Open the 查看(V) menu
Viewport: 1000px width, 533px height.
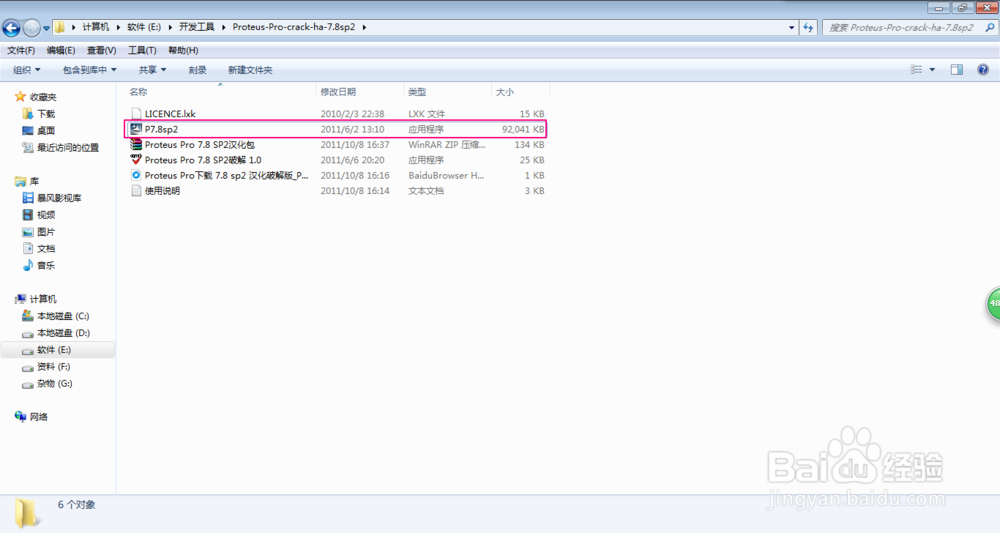pyautogui.click(x=101, y=50)
